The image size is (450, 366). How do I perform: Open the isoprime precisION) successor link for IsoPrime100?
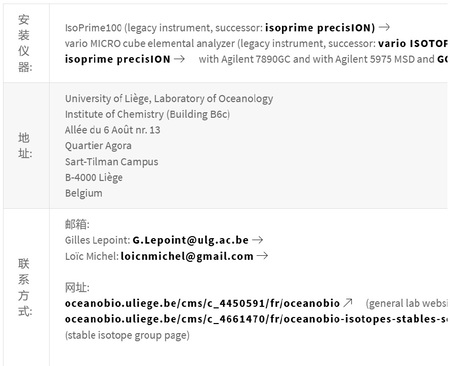pyautogui.click(x=320, y=28)
